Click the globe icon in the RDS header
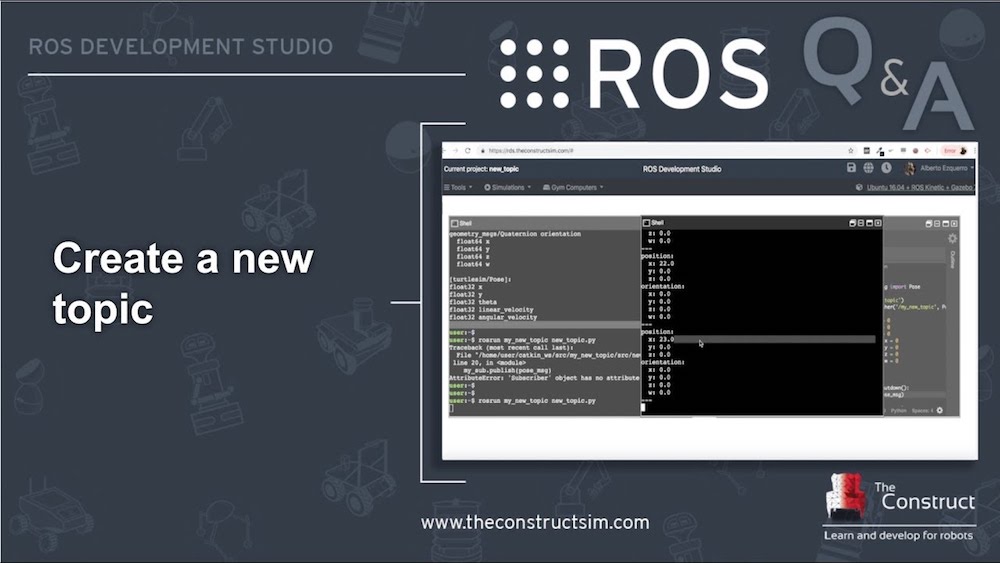1000x563 pixels. 869,168
